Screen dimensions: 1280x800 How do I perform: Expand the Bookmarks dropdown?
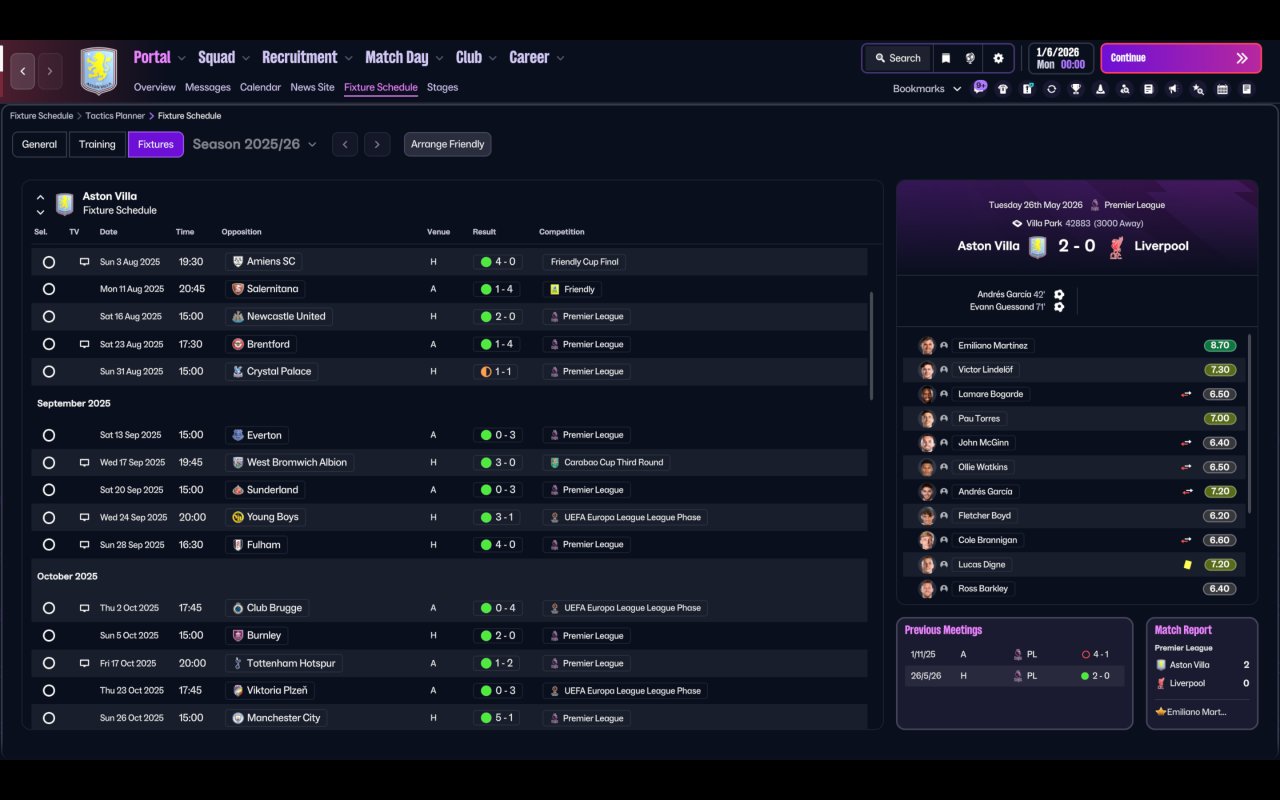(927, 89)
